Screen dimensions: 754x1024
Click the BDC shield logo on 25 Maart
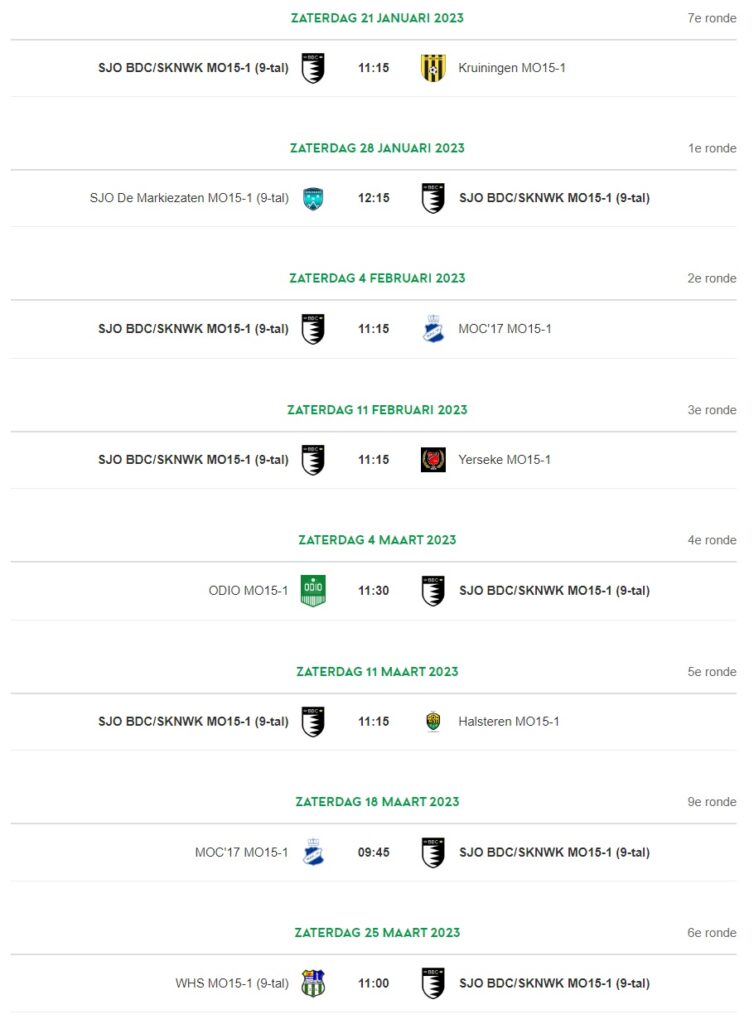point(433,983)
